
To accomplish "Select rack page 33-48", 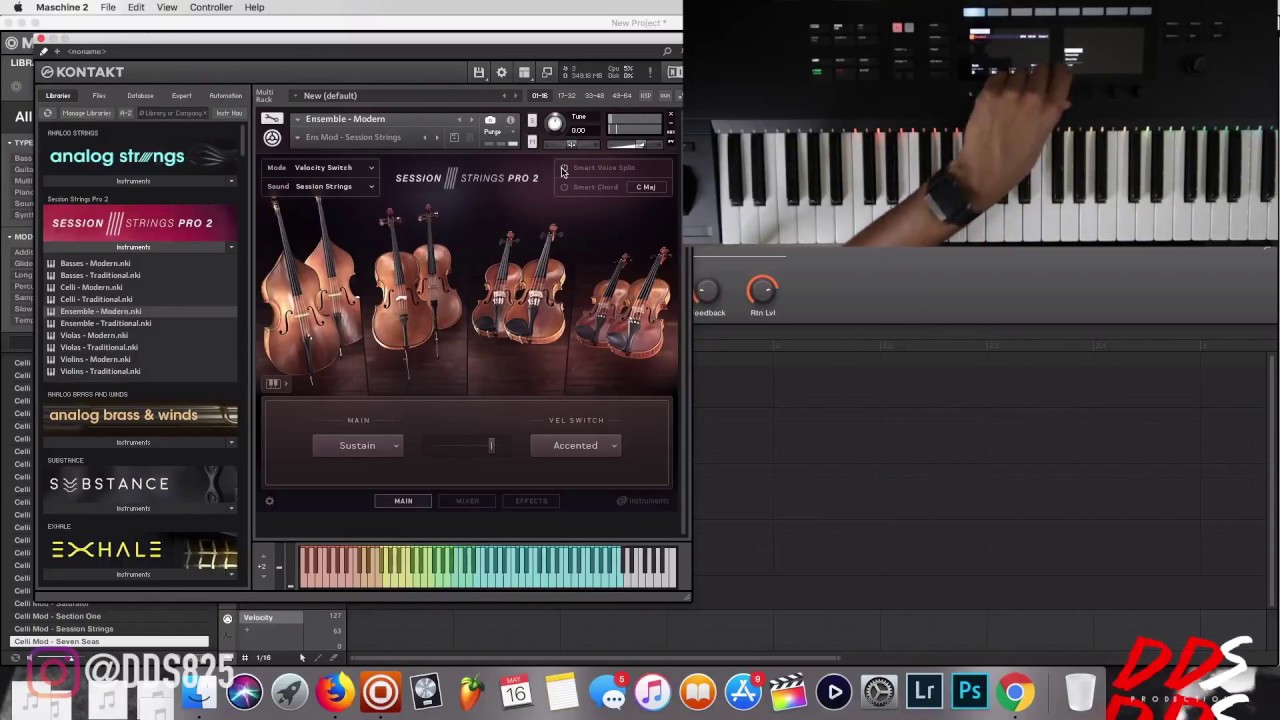I will [x=594, y=96].
